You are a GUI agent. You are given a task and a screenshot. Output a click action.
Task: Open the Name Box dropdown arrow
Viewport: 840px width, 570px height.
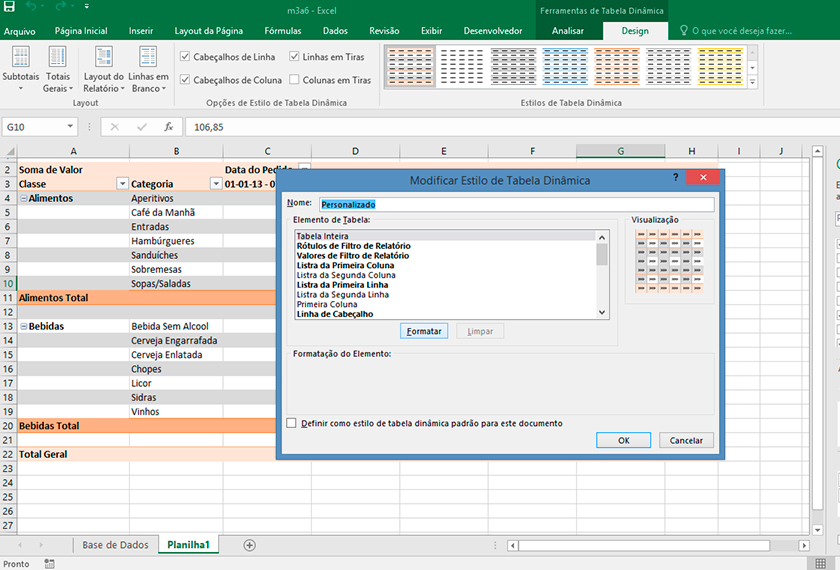pyautogui.click(x=70, y=126)
